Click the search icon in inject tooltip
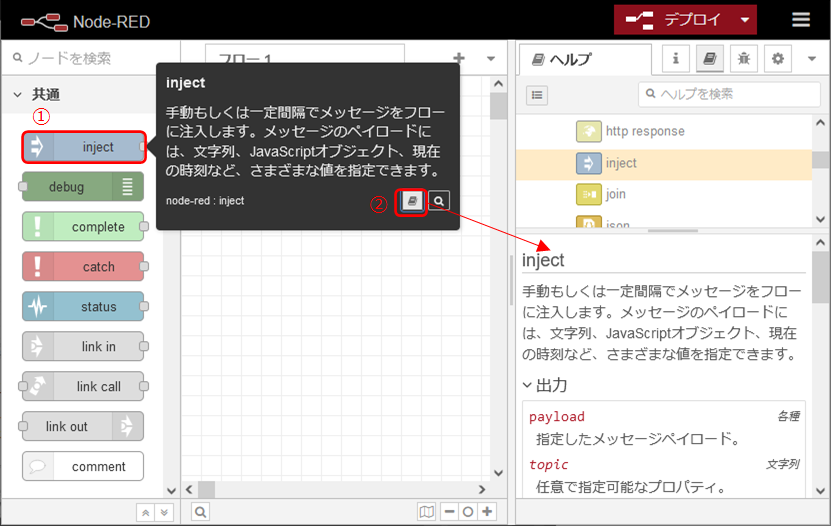831x526 pixels. coord(439,201)
